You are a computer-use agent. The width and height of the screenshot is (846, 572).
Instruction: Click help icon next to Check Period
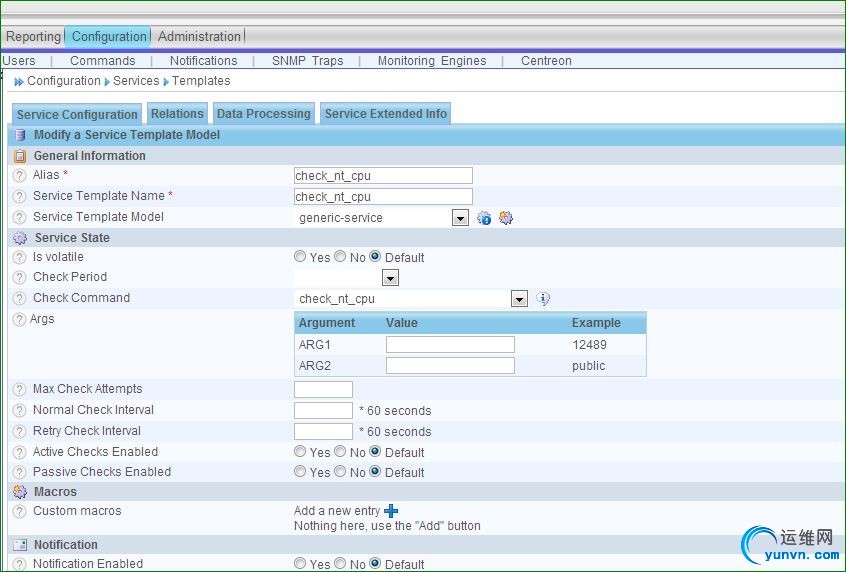click(x=19, y=277)
